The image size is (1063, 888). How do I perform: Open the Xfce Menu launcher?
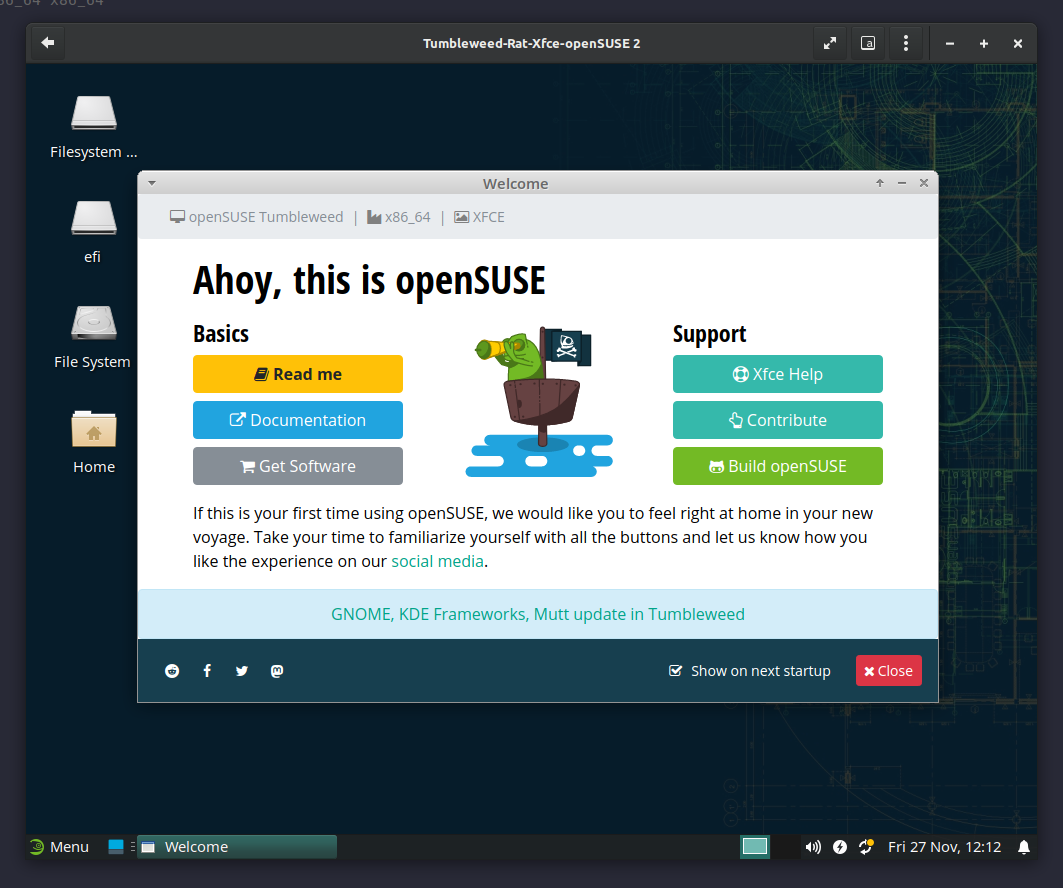click(59, 847)
